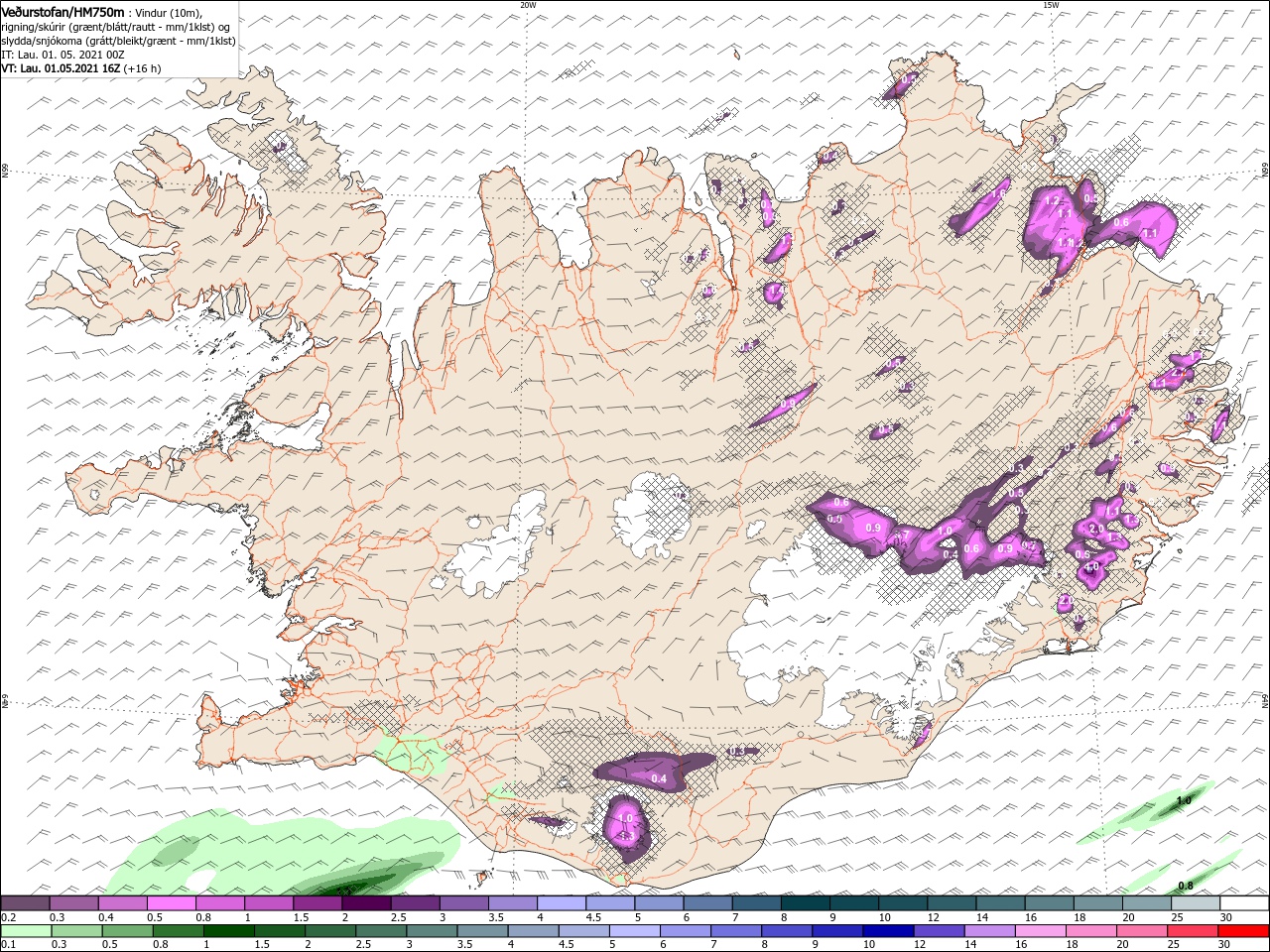This screenshot has width=1270, height=952.
Task: Click the VT: Lau. 01.05.2021 16Z (+16 h) line
Action: [81, 68]
